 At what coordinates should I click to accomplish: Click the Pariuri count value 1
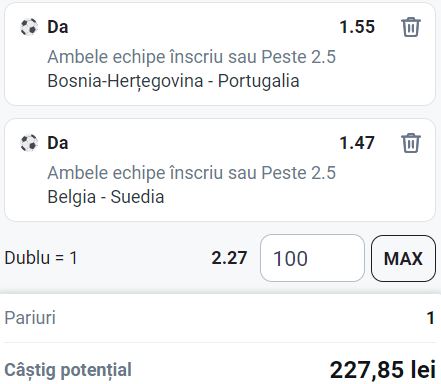click(x=431, y=318)
